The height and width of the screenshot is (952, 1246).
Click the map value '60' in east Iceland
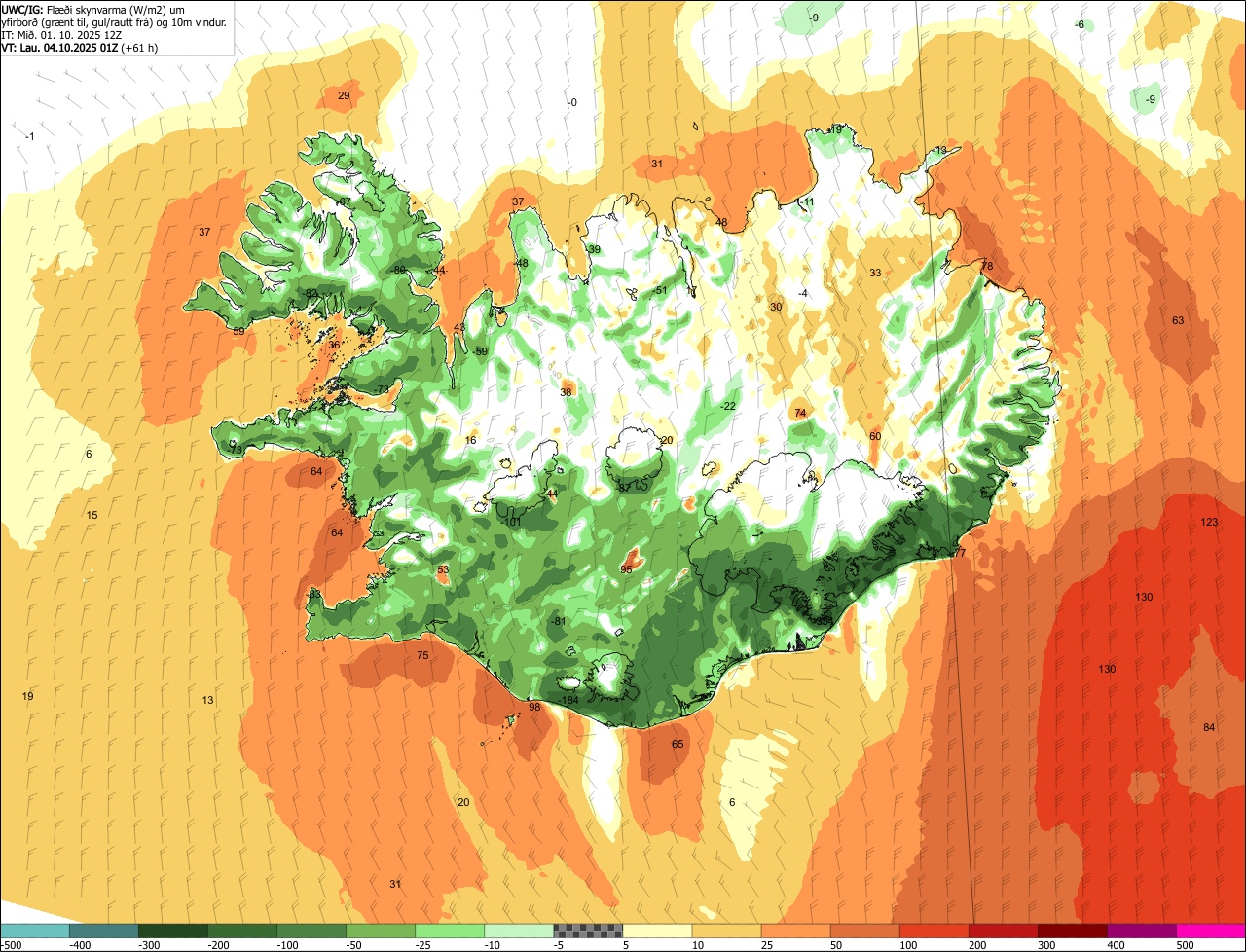[x=875, y=437]
